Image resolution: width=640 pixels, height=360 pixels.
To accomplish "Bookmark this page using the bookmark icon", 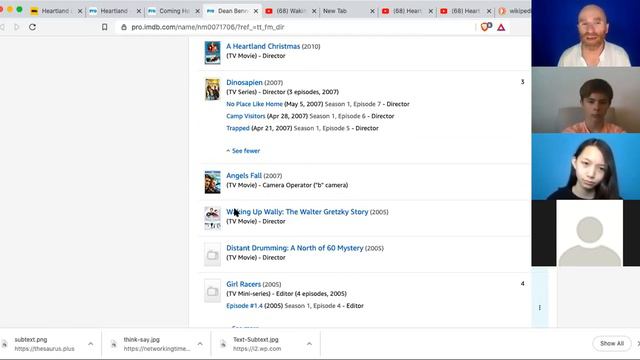I will click(104, 27).
